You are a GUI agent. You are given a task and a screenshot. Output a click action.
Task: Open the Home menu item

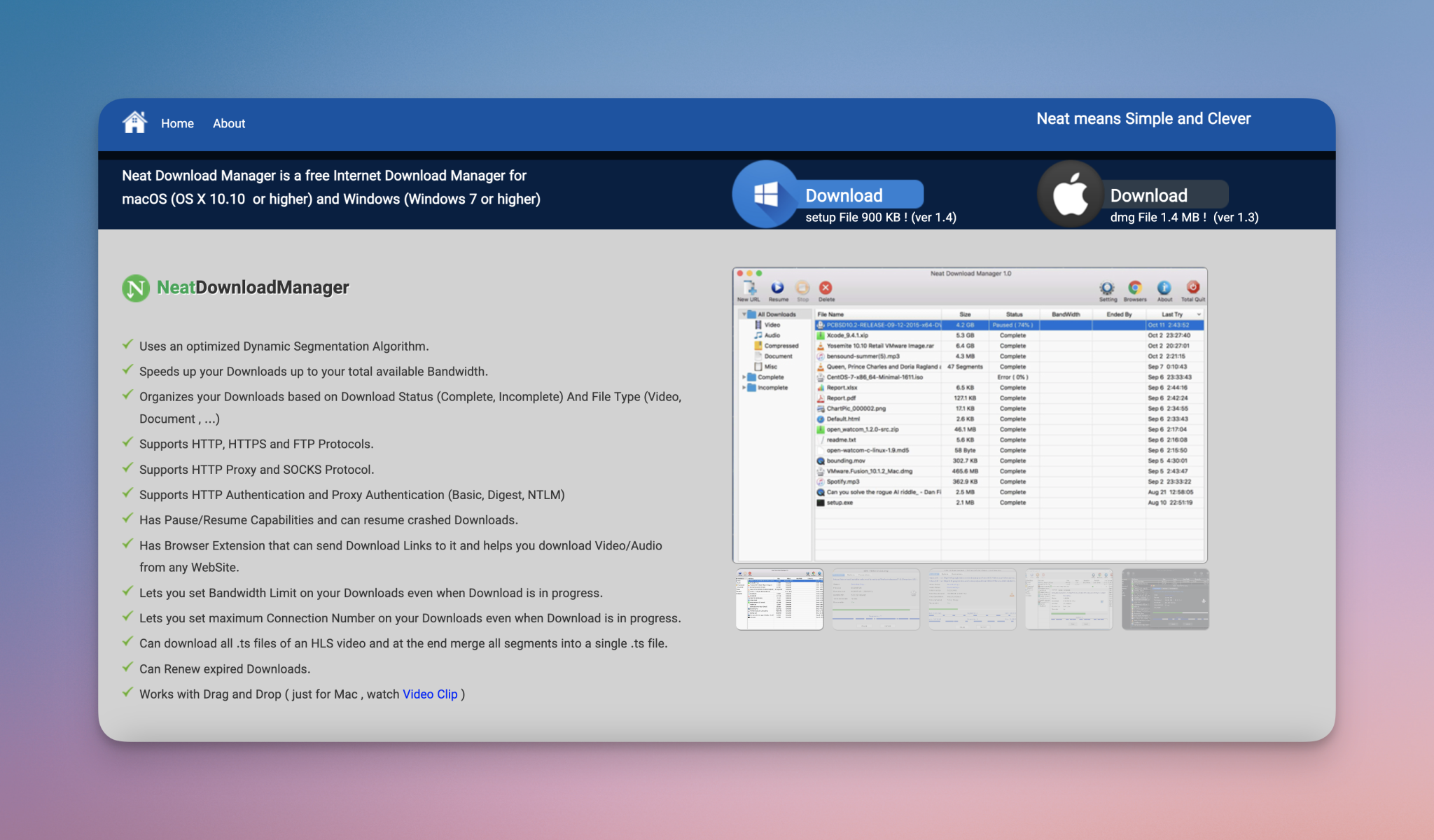tap(177, 123)
